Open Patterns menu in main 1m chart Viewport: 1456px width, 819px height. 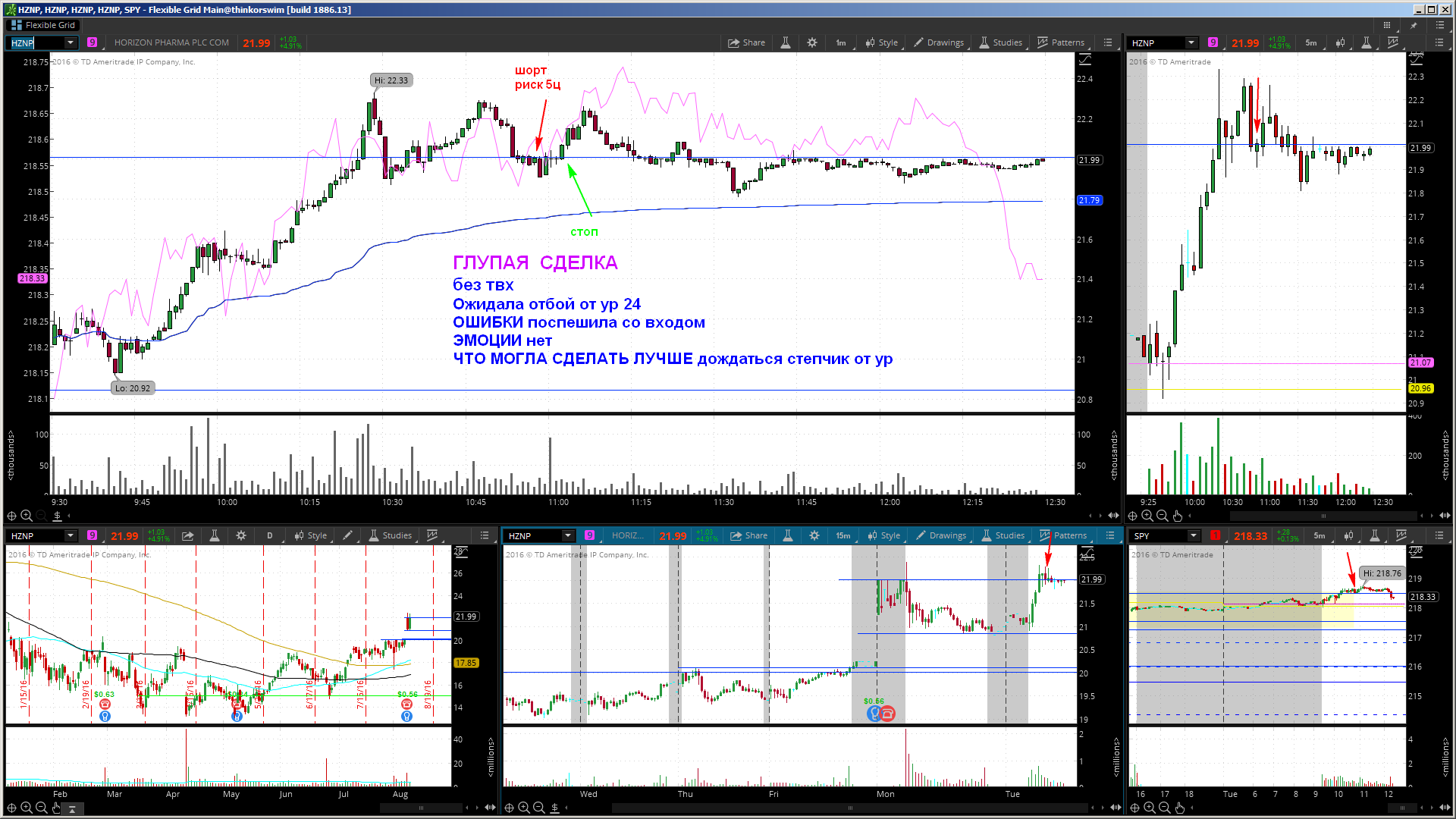[1061, 42]
